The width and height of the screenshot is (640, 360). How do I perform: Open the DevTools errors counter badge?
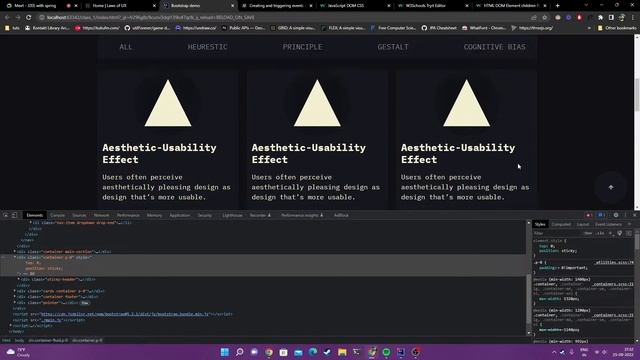coord(589,215)
